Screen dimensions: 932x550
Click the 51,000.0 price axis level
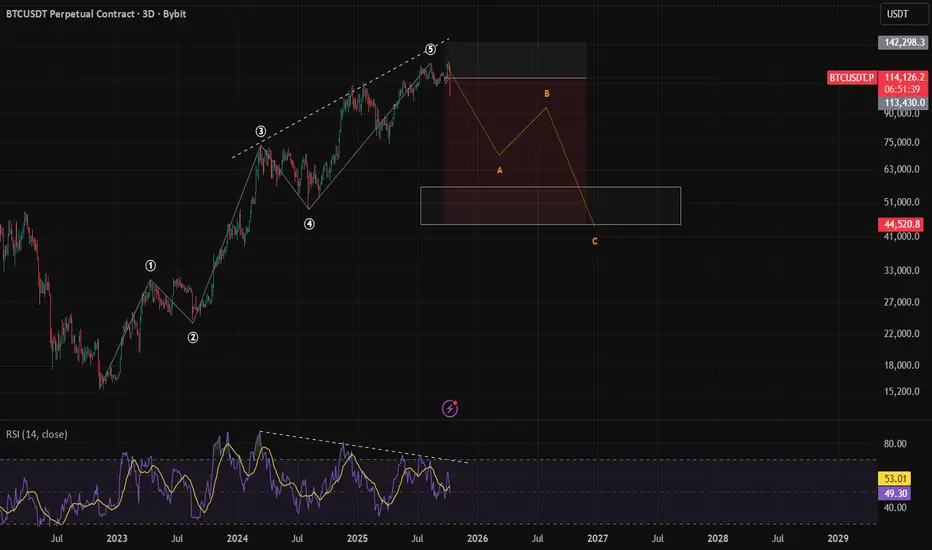coord(902,202)
